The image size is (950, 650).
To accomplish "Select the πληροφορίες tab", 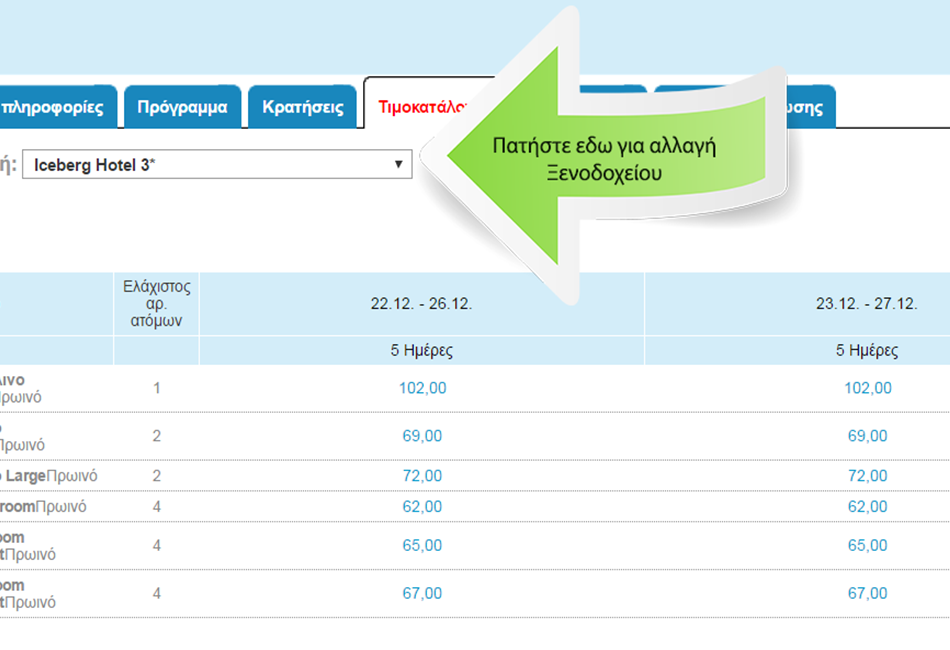I will click(55, 107).
